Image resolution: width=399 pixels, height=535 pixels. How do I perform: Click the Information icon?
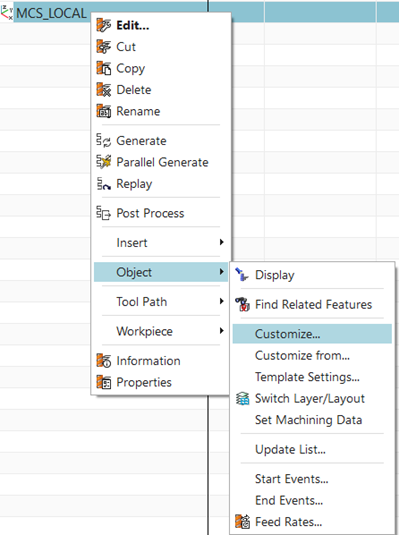click(103, 361)
